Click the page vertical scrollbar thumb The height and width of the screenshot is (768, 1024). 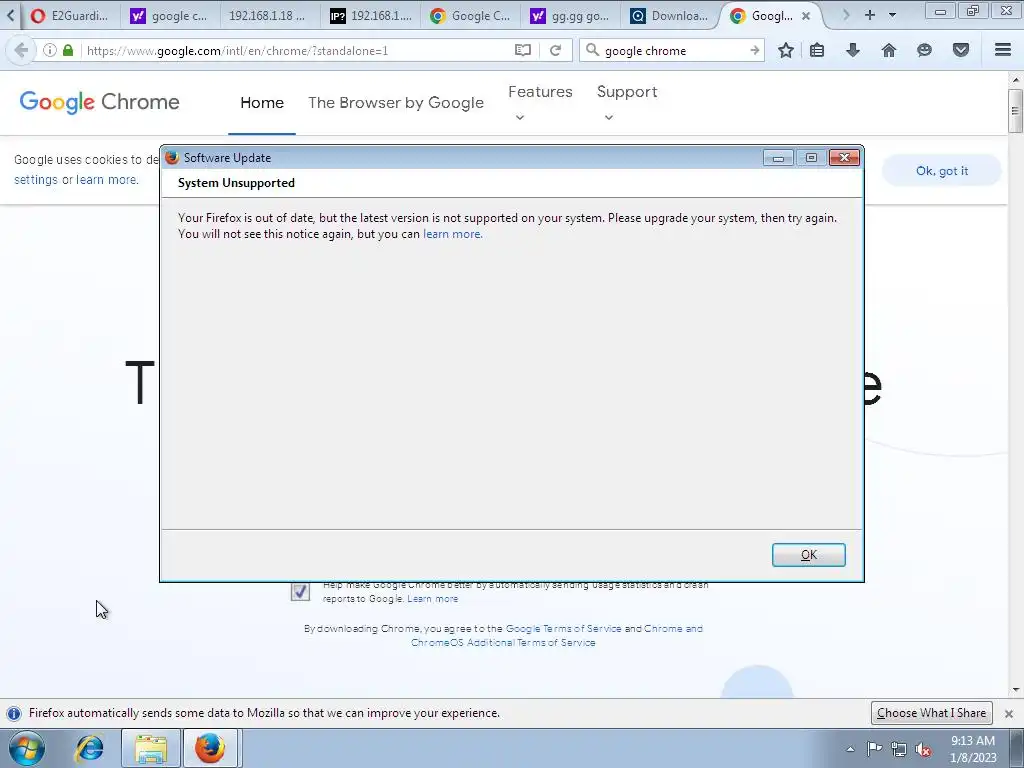click(x=1015, y=111)
